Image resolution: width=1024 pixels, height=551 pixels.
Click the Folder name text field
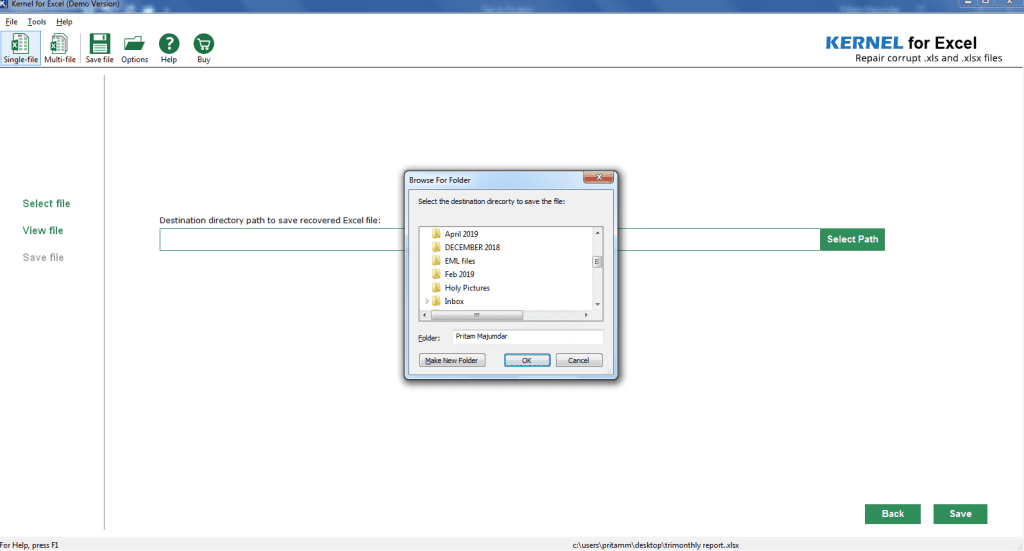point(527,337)
